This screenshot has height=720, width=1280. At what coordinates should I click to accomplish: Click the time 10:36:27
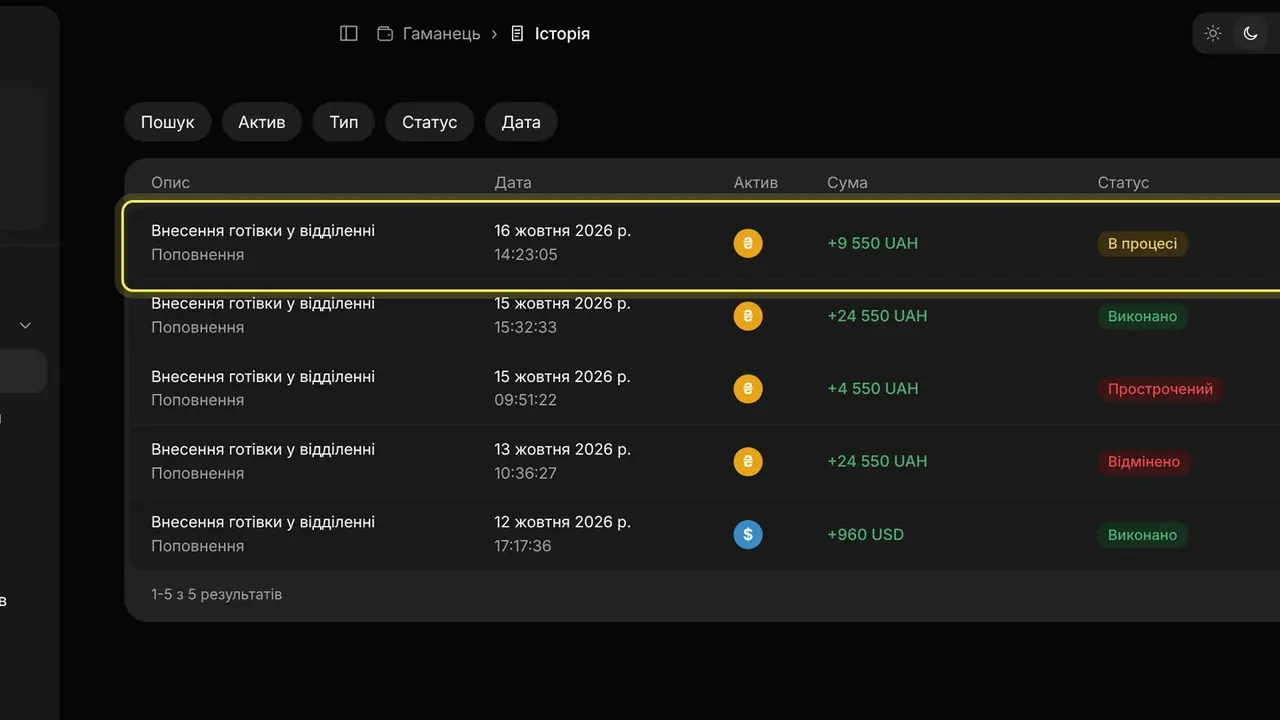click(526, 473)
